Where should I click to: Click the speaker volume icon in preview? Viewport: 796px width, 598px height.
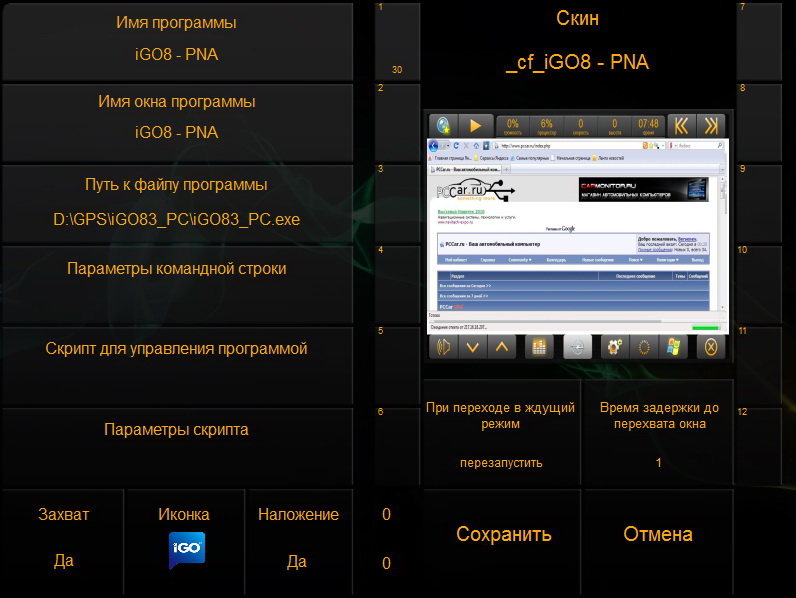[x=444, y=347]
